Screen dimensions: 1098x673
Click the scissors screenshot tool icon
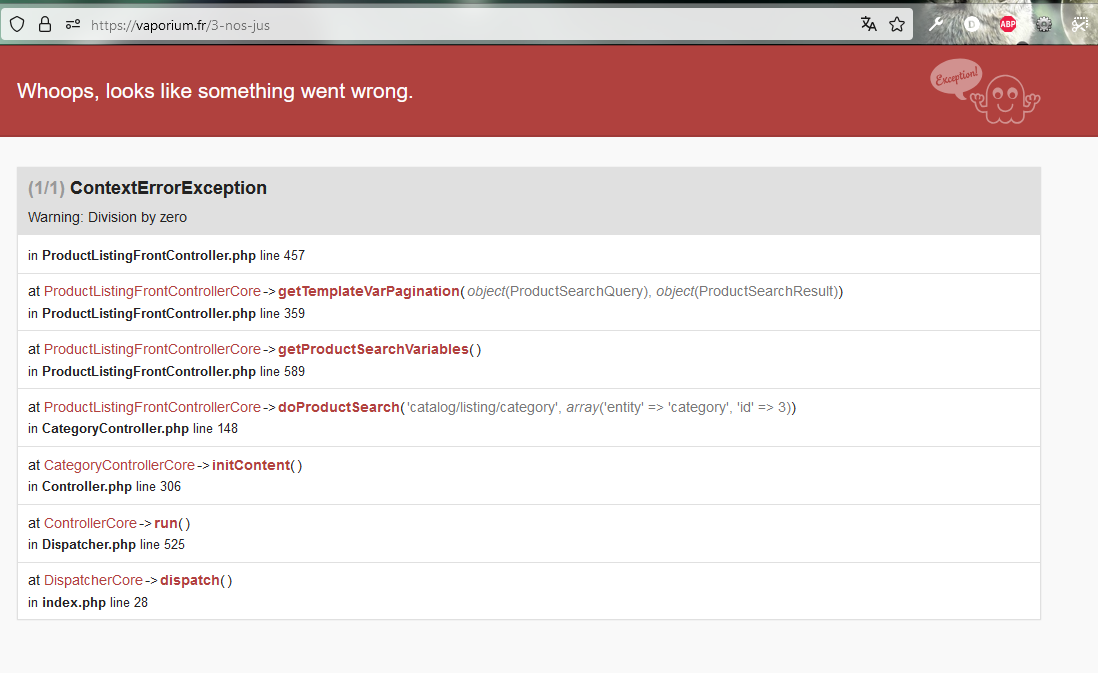point(1080,25)
